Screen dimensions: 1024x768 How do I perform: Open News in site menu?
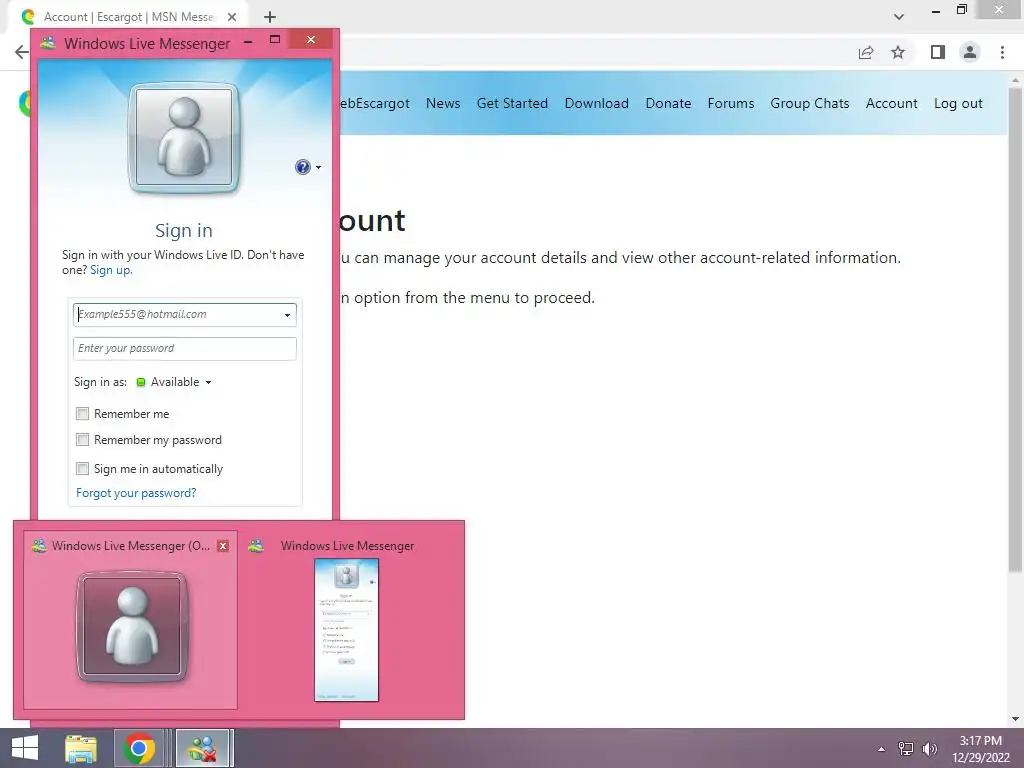[443, 103]
